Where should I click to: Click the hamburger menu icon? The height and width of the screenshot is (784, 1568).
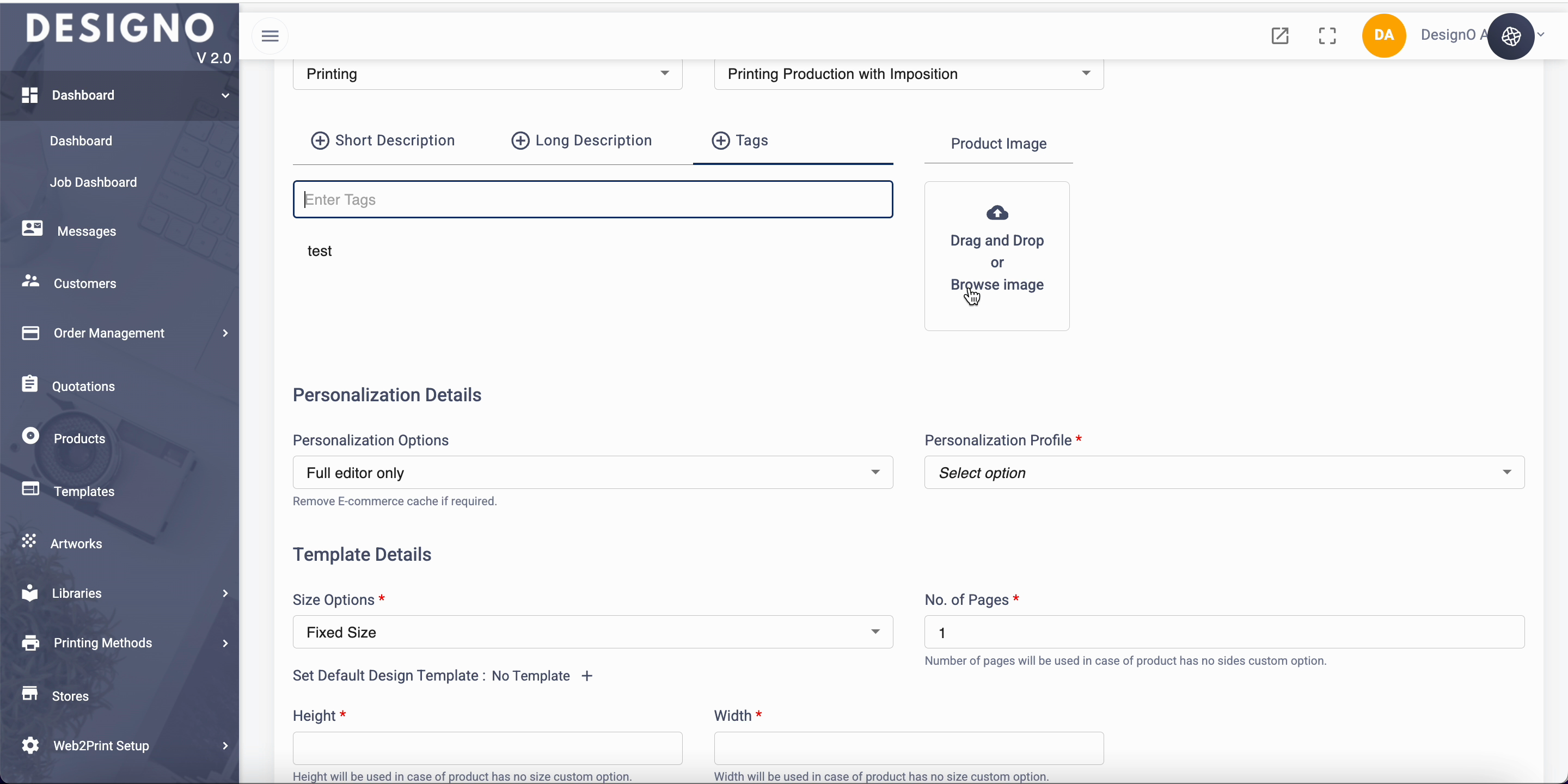pos(269,36)
